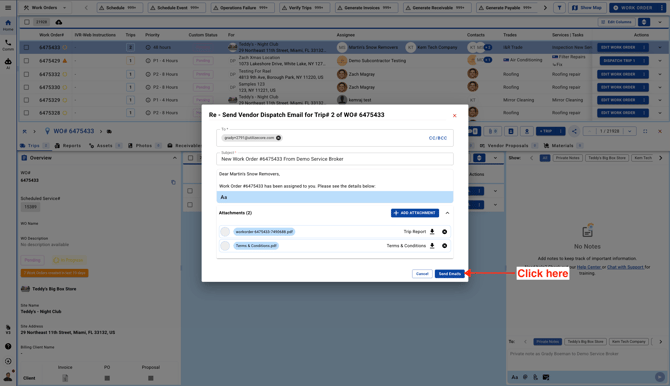Open the workorder-6475433 PDF chip
Image resolution: width=670 pixels, height=386 pixels.
point(264,232)
